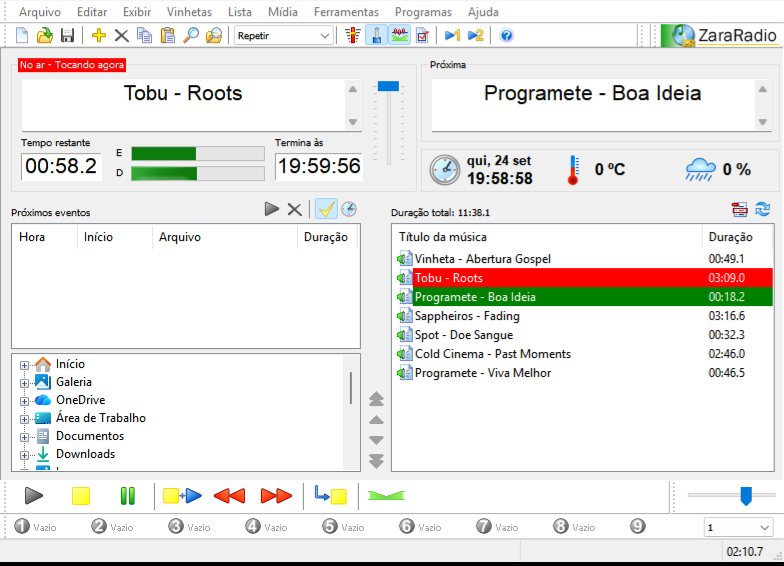Open the mixer faders icon
Image resolution: width=784 pixels, height=566 pixels.
tap(352, 36)
